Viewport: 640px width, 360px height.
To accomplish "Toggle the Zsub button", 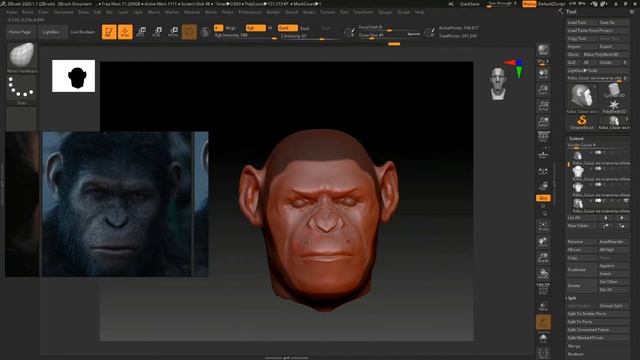I will pos(305,28).
